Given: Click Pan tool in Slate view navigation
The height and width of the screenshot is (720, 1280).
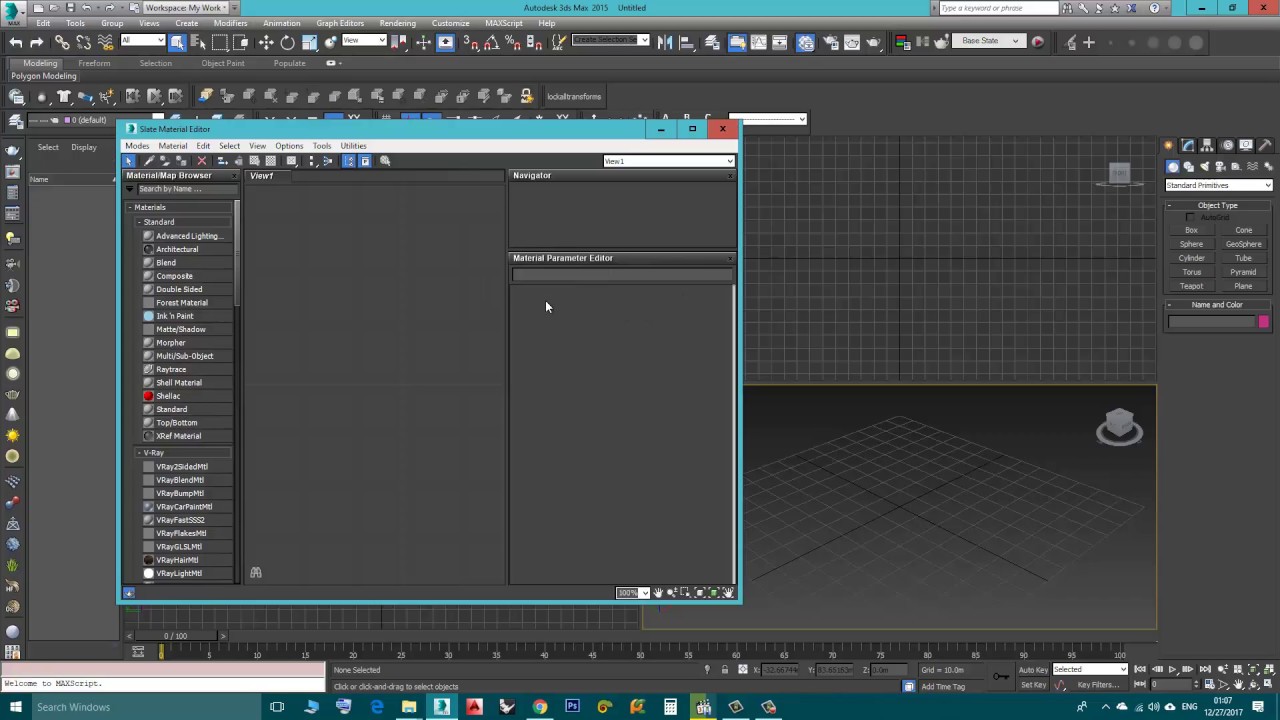Looking at the screenshot, I should [x=658, y=593].
